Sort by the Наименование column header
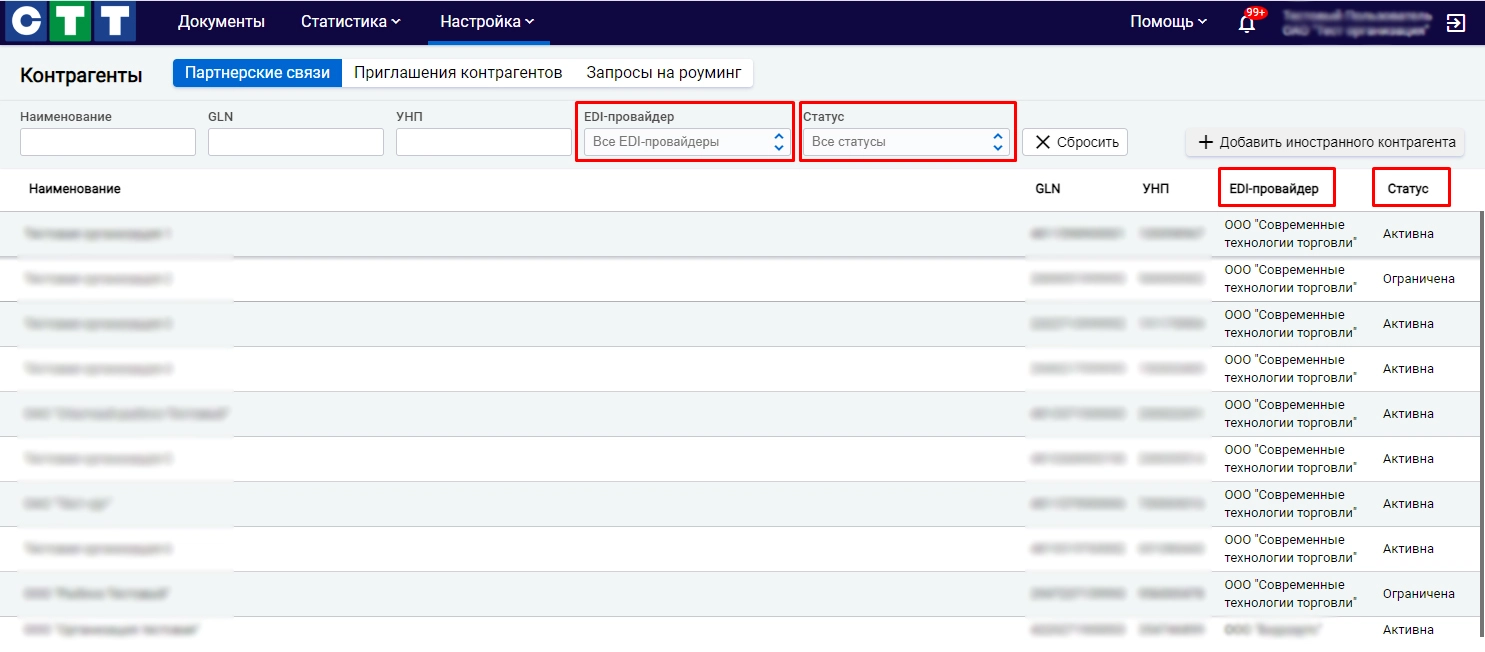1485x652 pixels. tap(75, 189)
